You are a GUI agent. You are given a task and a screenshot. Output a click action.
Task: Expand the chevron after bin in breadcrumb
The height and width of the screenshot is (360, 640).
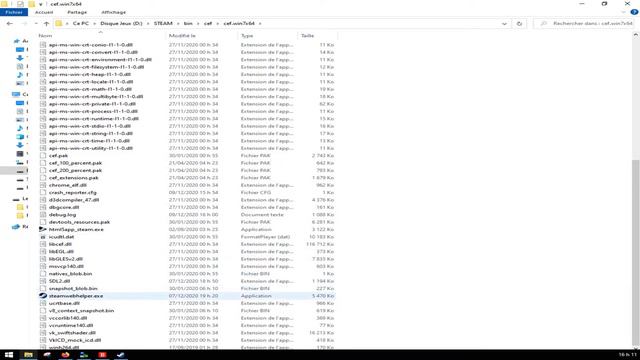coord(198,24)
